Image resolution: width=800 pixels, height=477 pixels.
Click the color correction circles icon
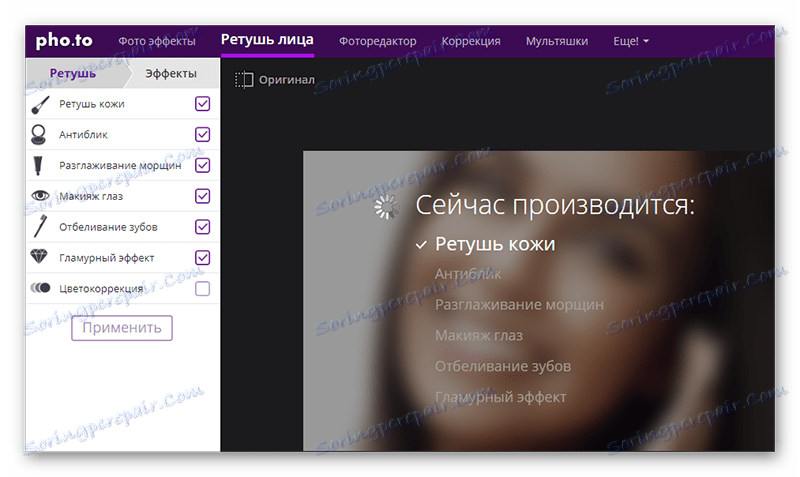click(40, 288)
